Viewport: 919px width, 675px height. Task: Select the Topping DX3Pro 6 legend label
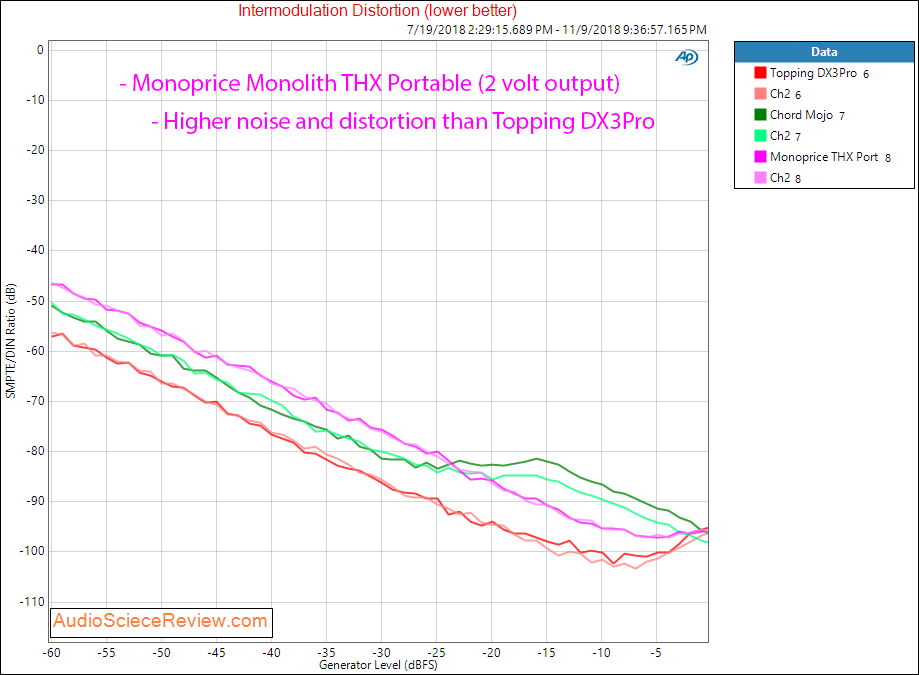pos(819,73)
